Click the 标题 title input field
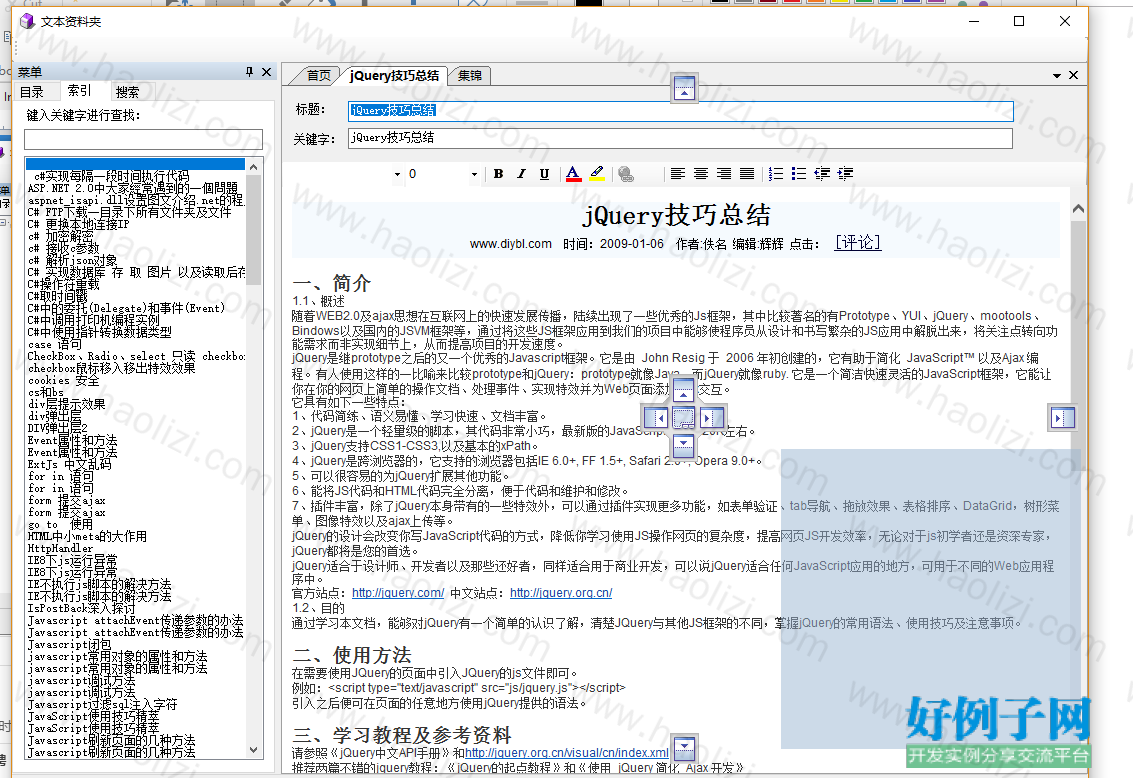 (680, 111)
